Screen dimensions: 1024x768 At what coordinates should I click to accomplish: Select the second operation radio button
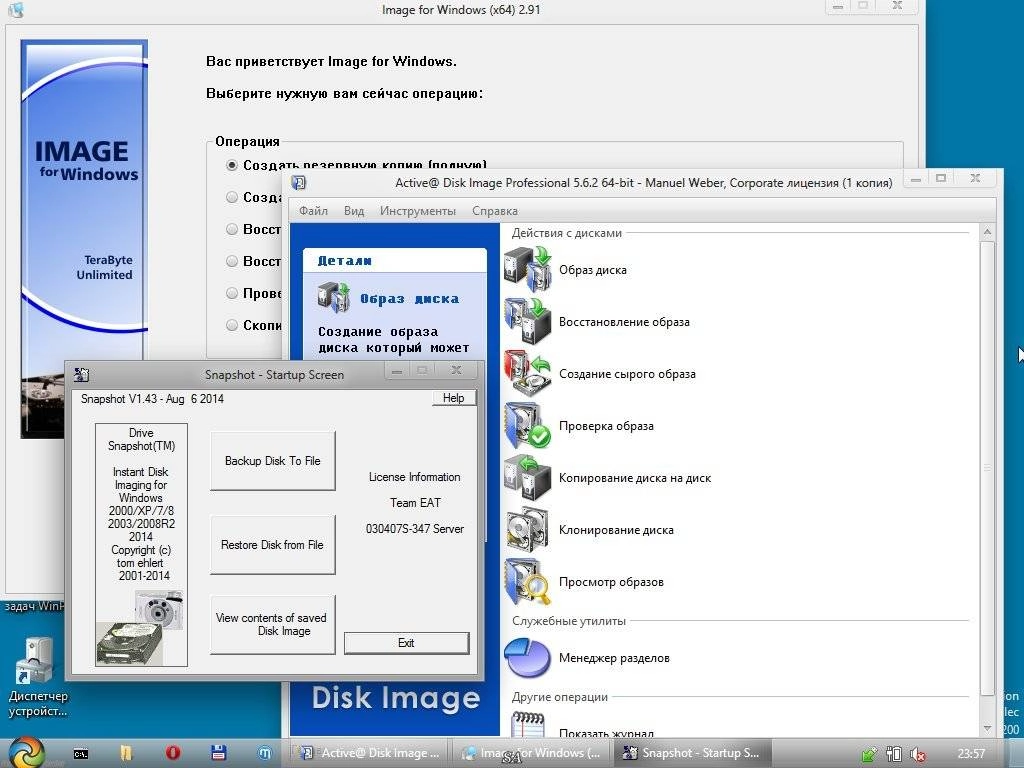(x=232, y=197)
